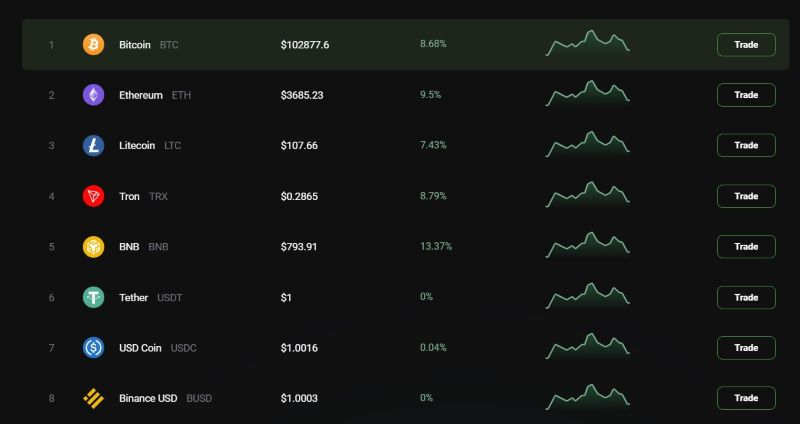
Task: Click the Litecoin coin icon
Action: coord(93,146)
